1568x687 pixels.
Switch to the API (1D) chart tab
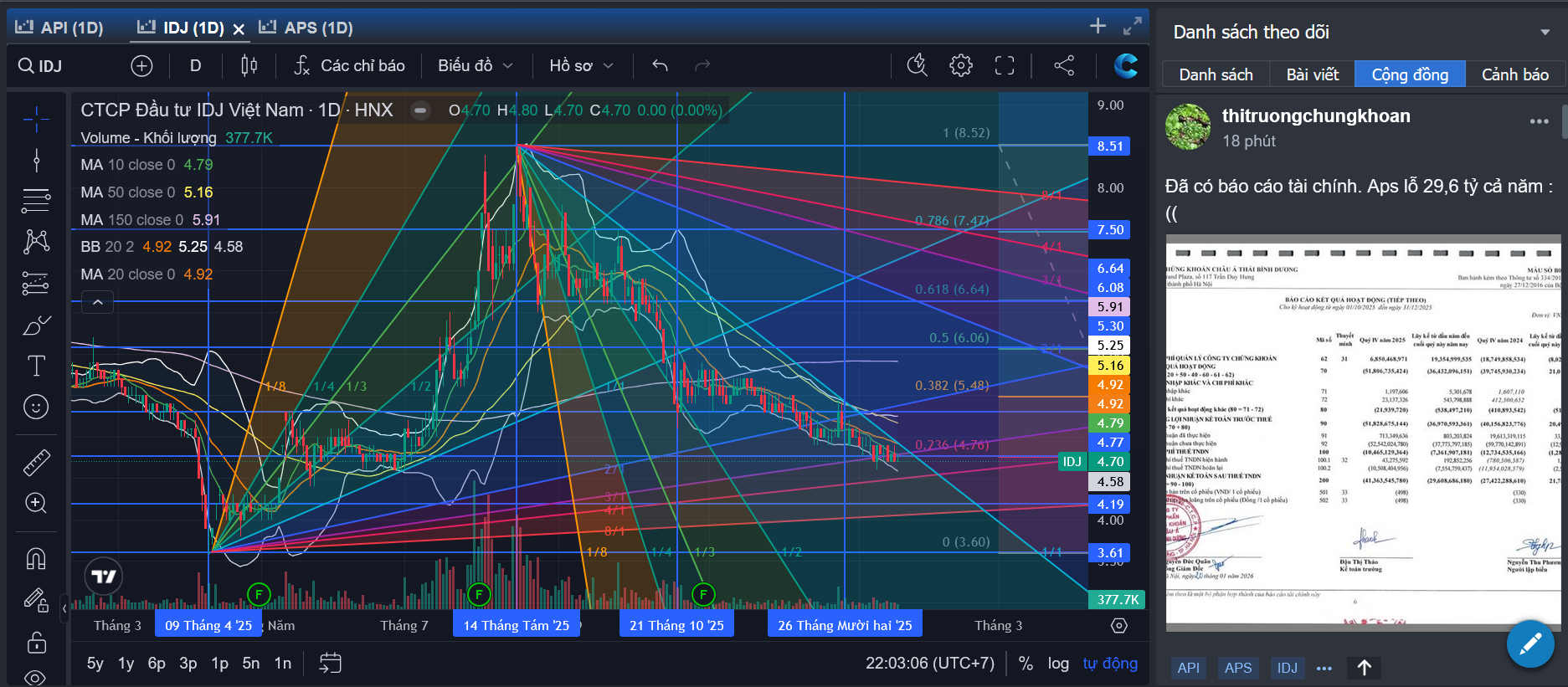point(59,28)
